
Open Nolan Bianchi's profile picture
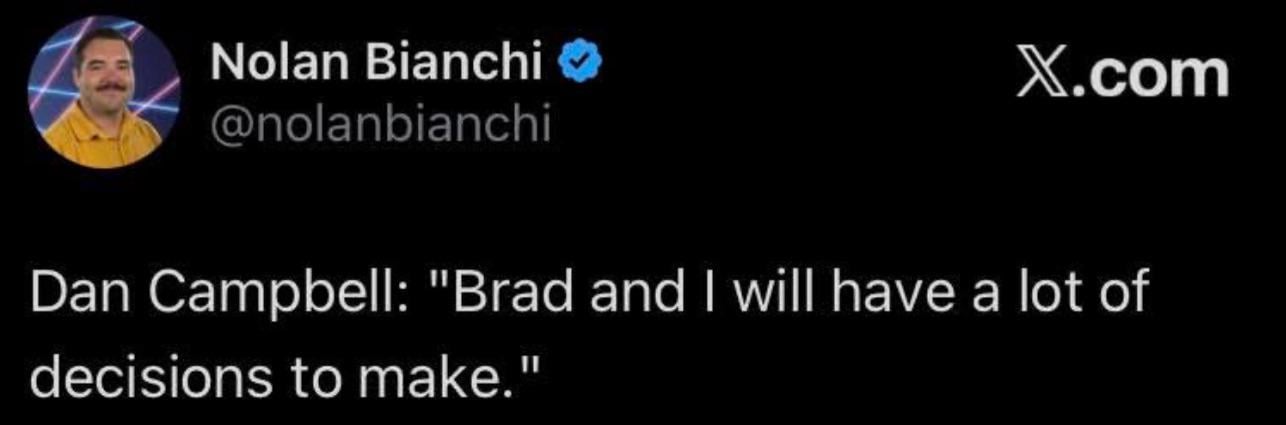point(103,90)
